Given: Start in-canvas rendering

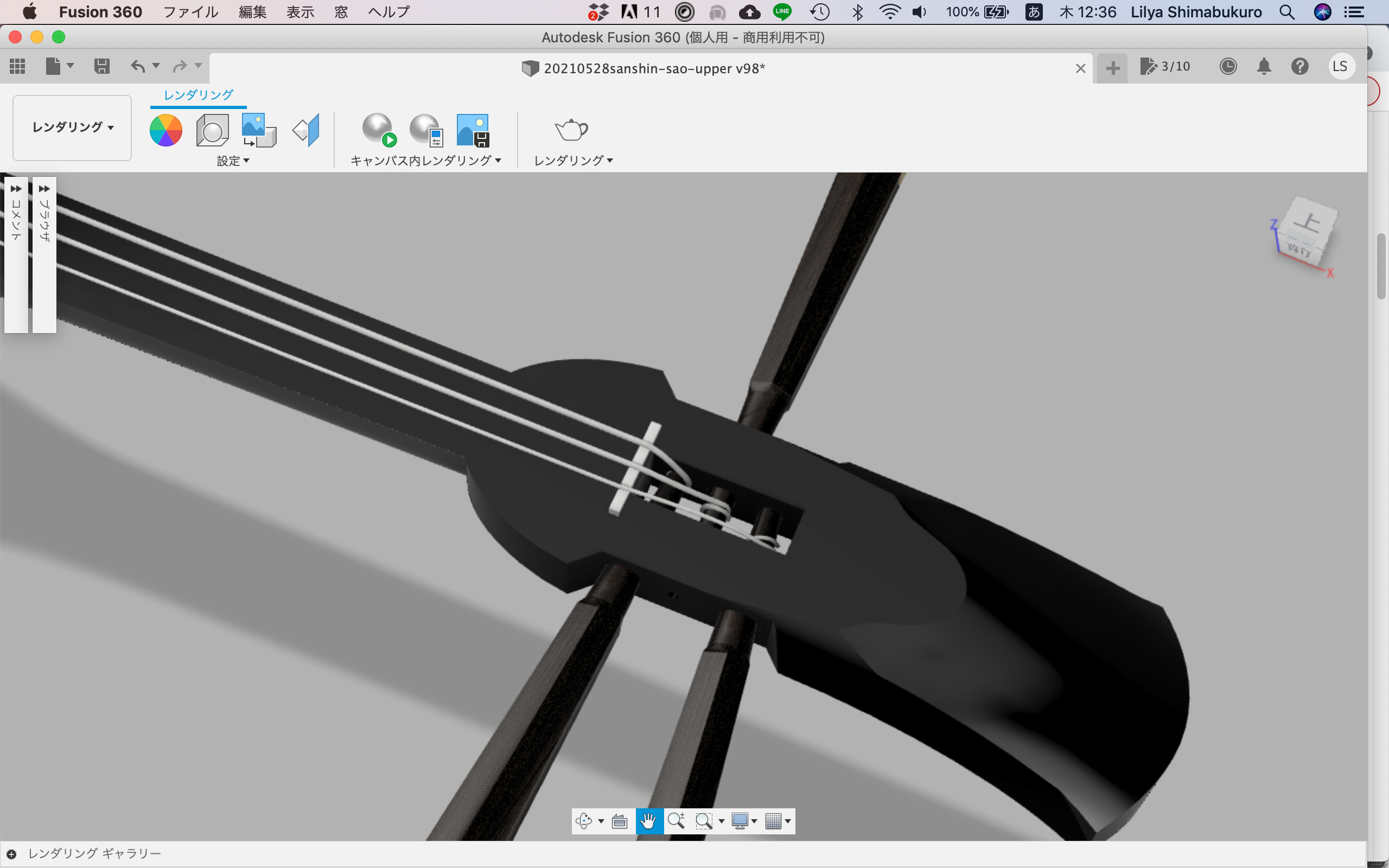Looking at the screenshot, I should pos(379,130).
